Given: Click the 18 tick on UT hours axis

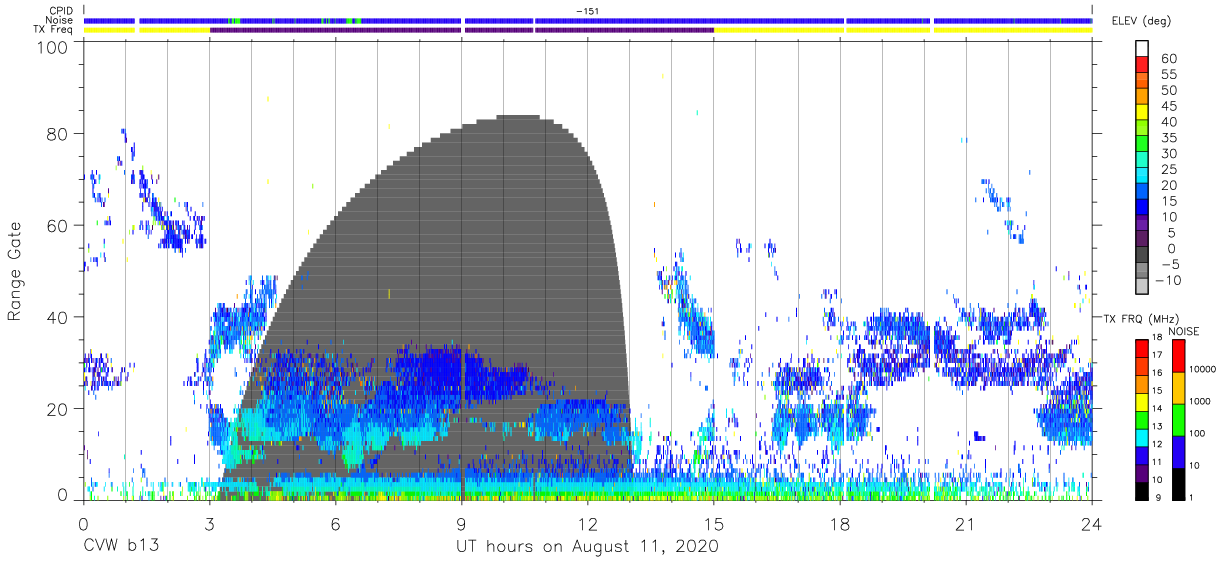Looking at the screenshot, I should (x=839, y=525).
